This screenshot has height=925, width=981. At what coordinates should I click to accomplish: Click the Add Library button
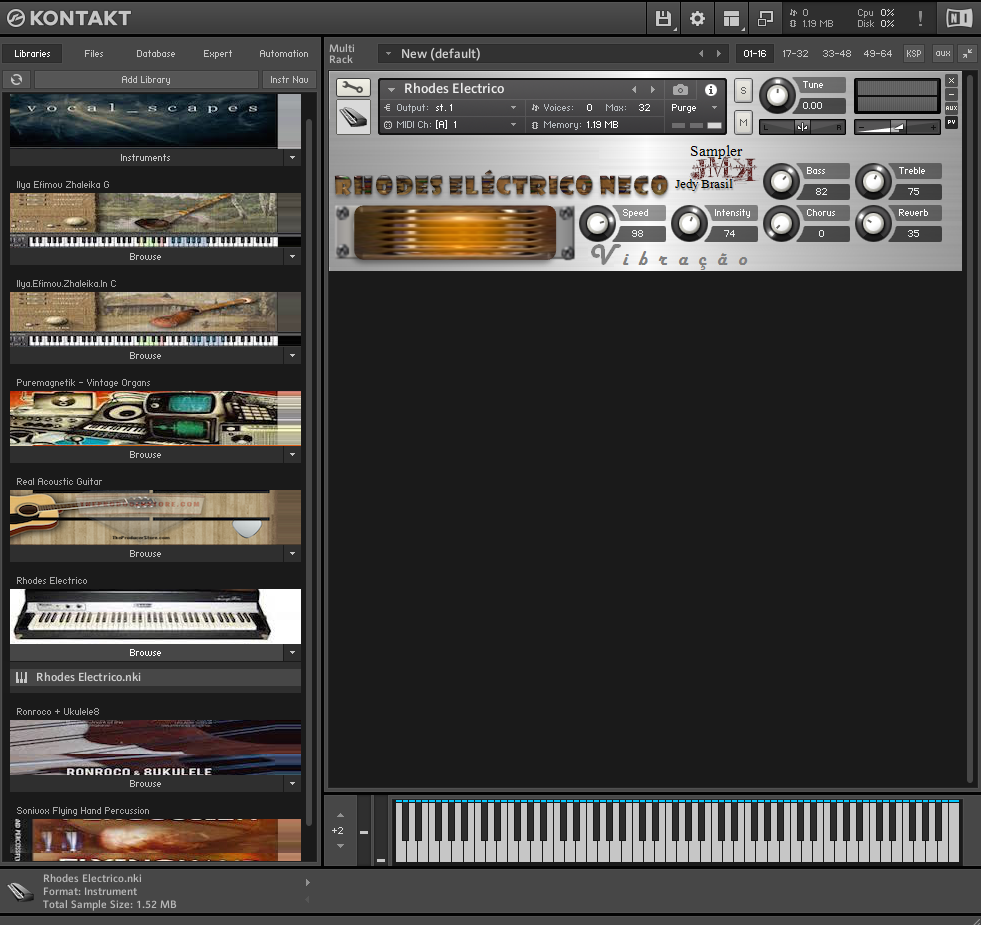146,79
